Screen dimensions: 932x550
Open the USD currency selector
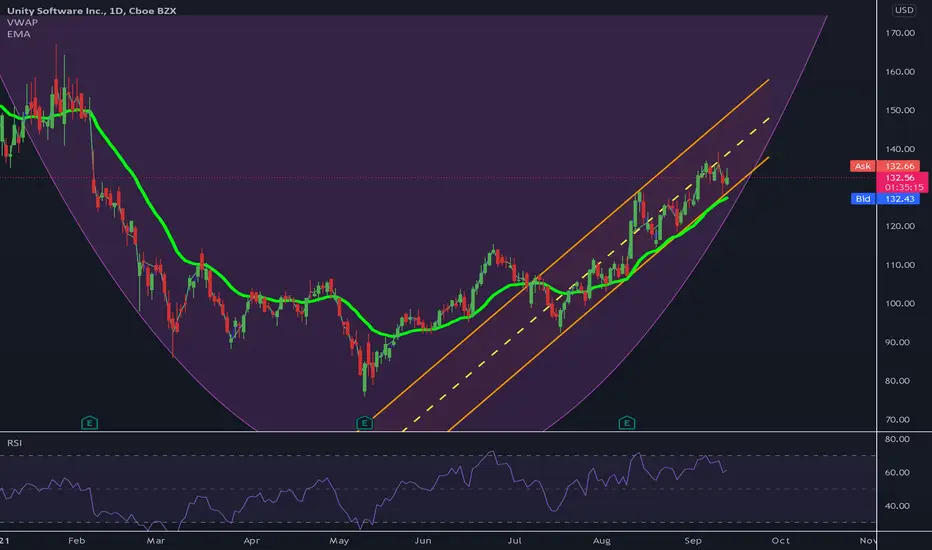pos(904,10)
